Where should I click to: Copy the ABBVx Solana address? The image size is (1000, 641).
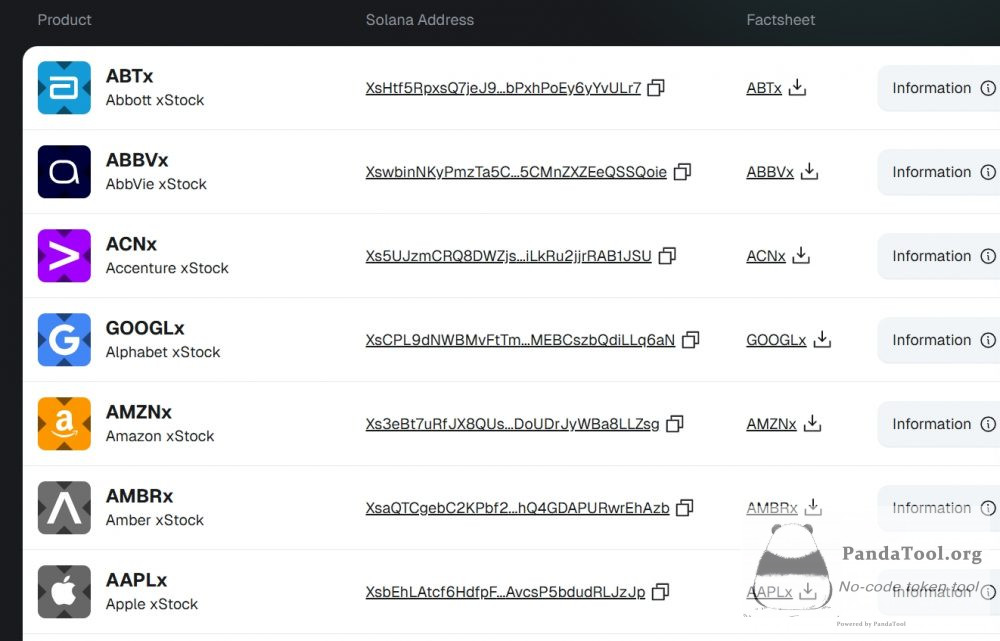[x=682, y=172]
